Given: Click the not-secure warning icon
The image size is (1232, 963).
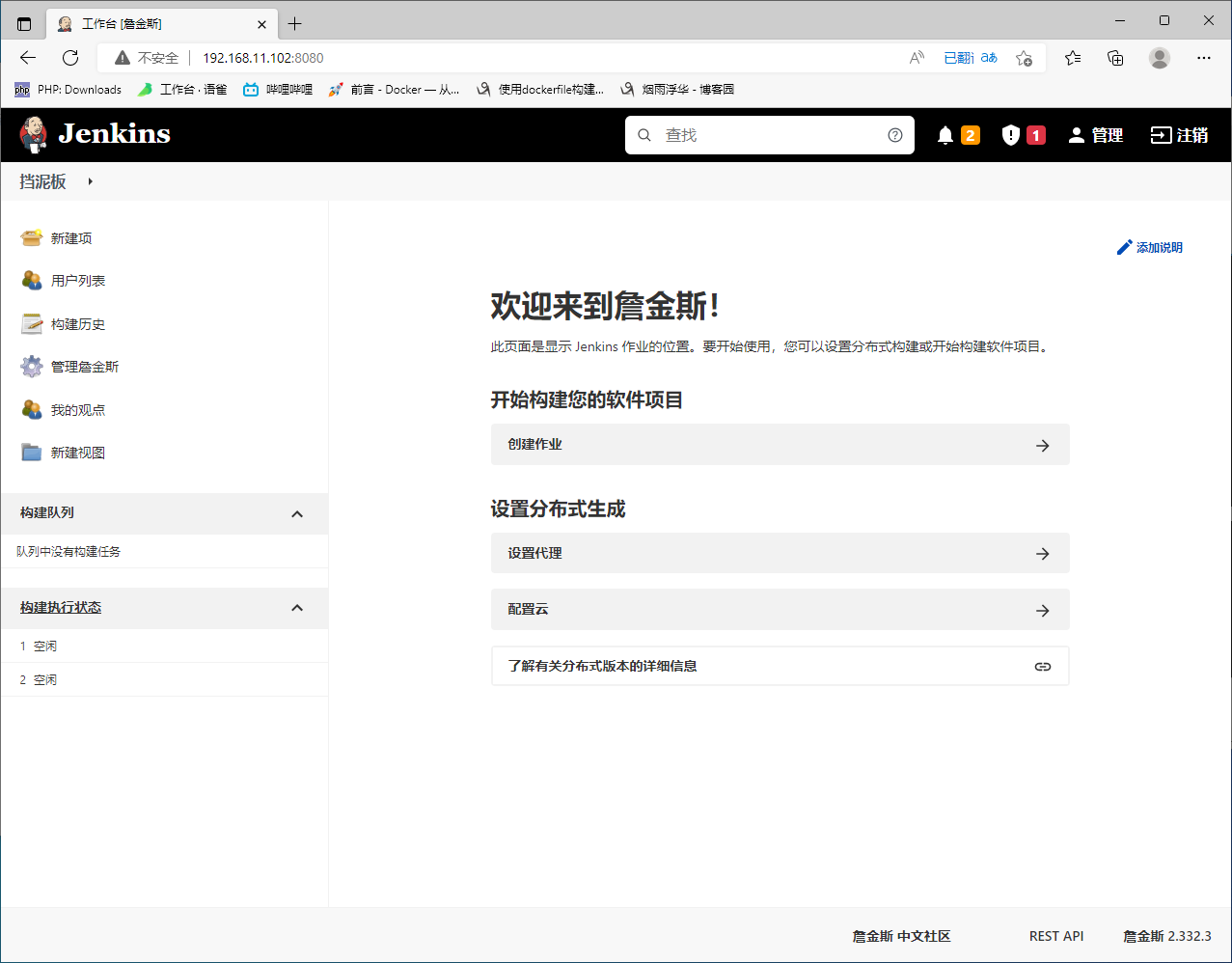Looking at the screenshot, I should pos(123,58).
